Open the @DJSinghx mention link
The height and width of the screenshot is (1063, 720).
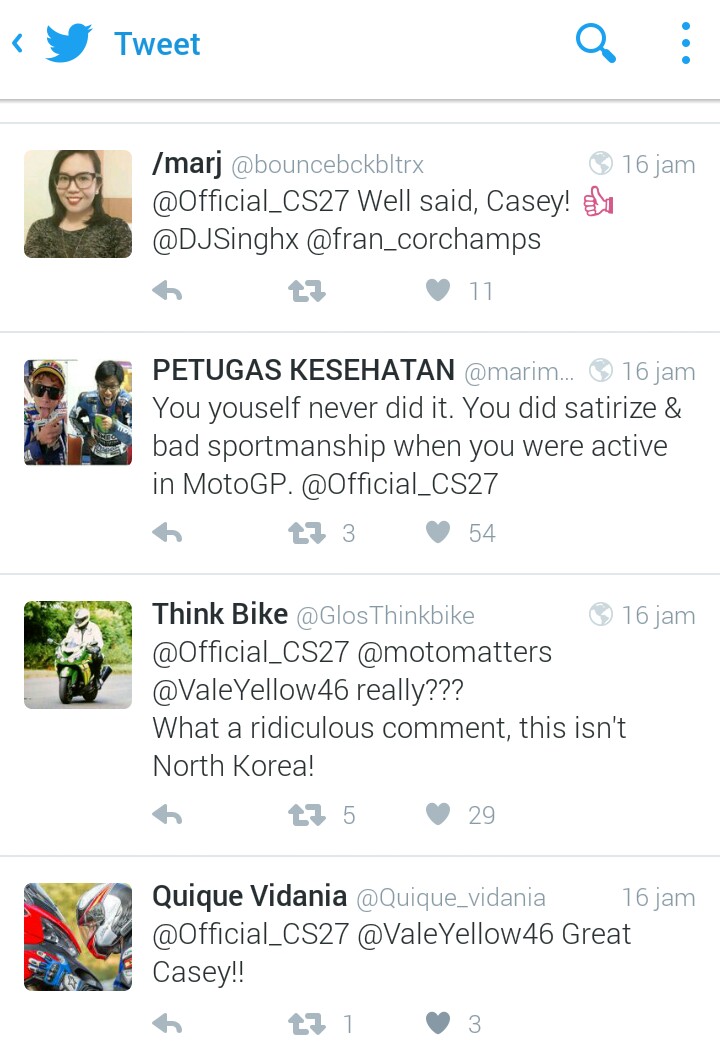tap(222, 240)
